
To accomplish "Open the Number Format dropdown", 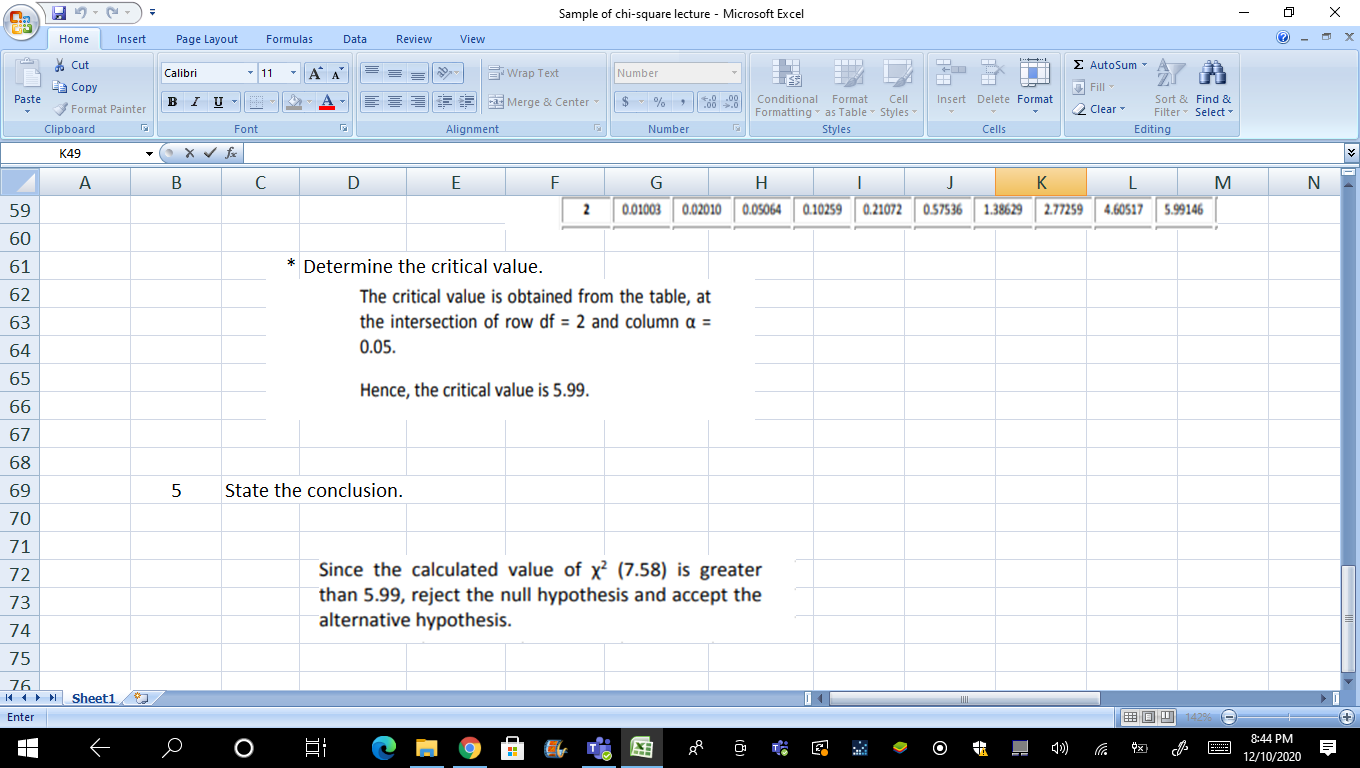I will coord(734,73).
